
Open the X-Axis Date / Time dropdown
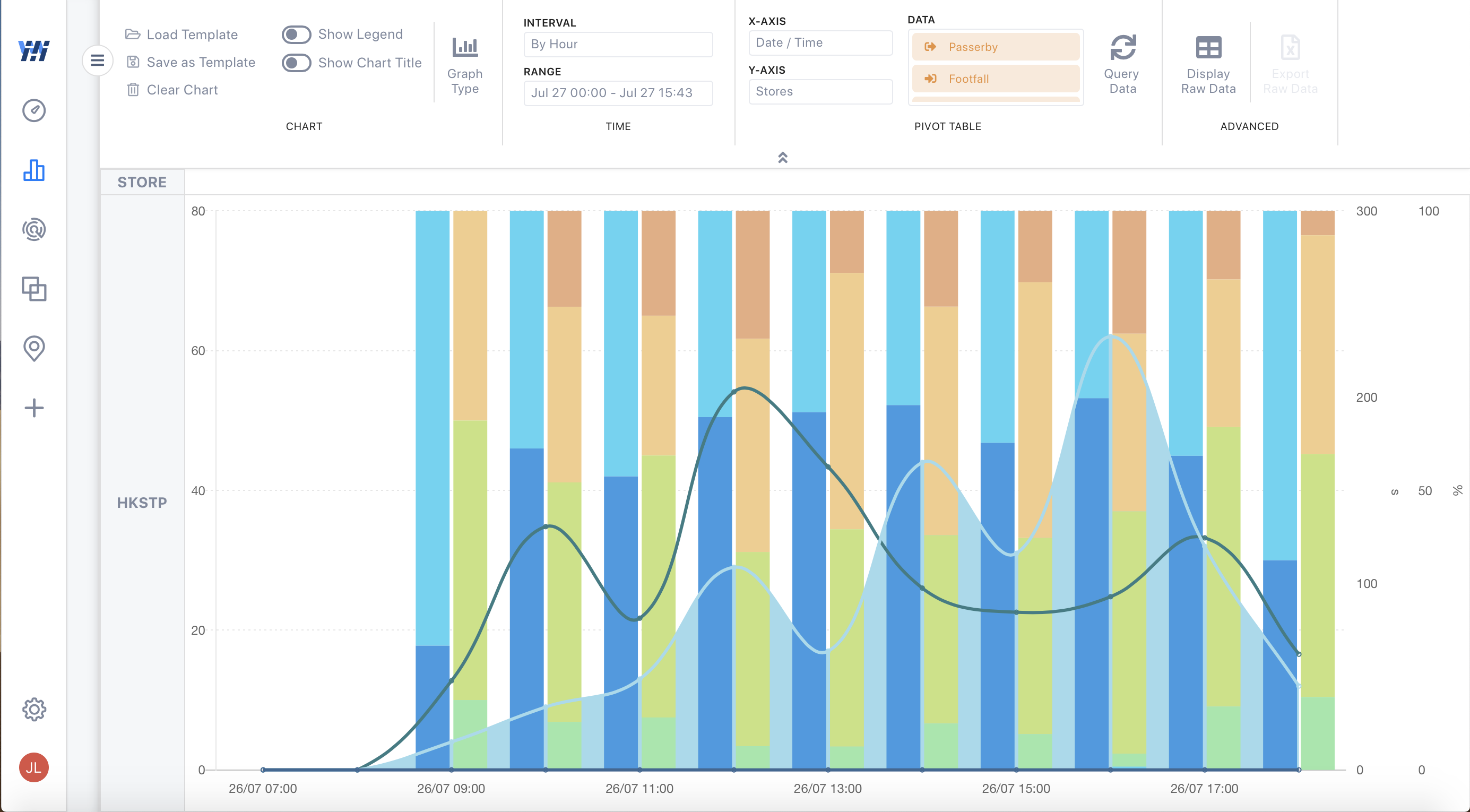[x=819, y=43]
